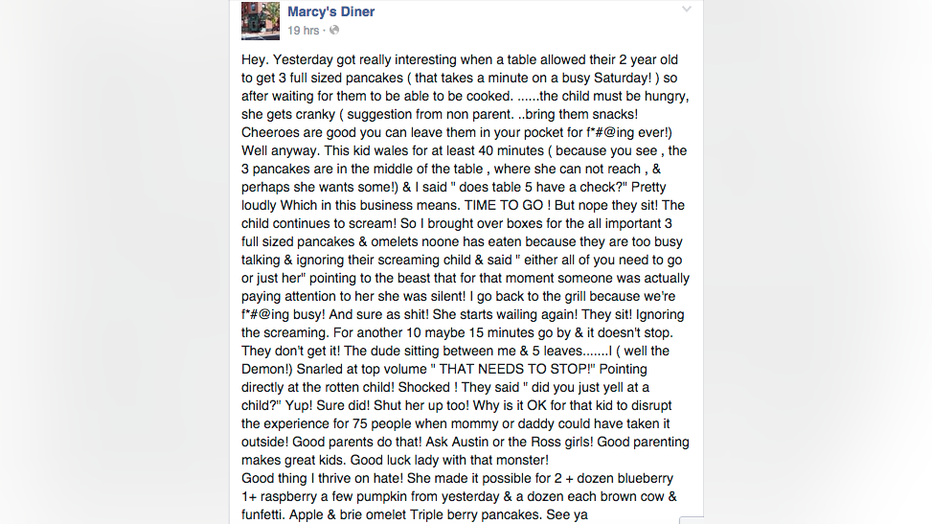Click the phrase "Good luck lady with that monster!"
Image resolution: width=932 pixels, height=524 pixels.
[x=449, y=460]
